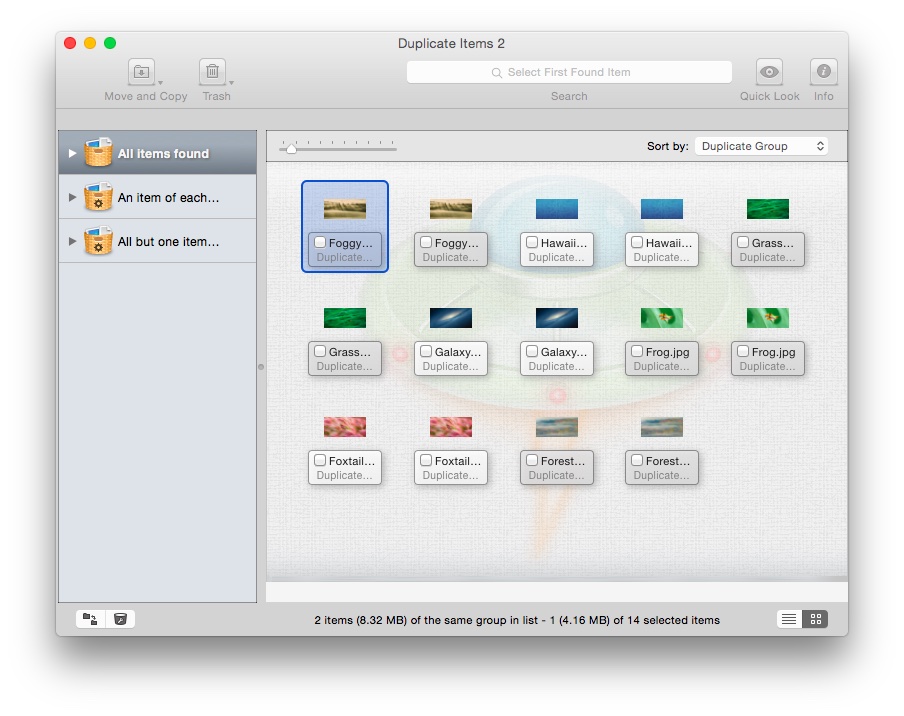Click the first Foxtail pink thumbnail
904x716 pixels.
(x=345, y=427)
